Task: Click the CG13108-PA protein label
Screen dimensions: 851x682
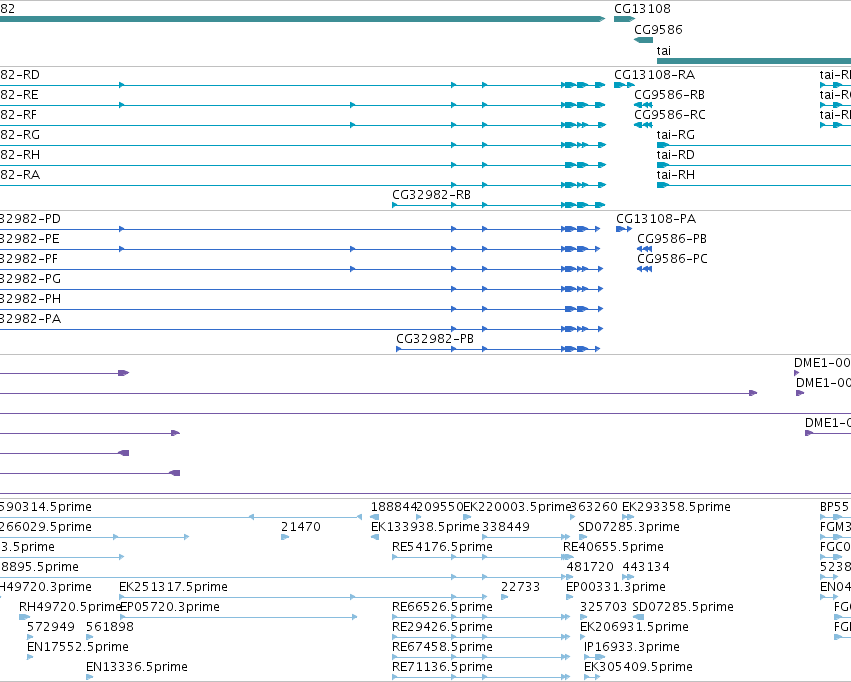Action: [x=656, y=219]
